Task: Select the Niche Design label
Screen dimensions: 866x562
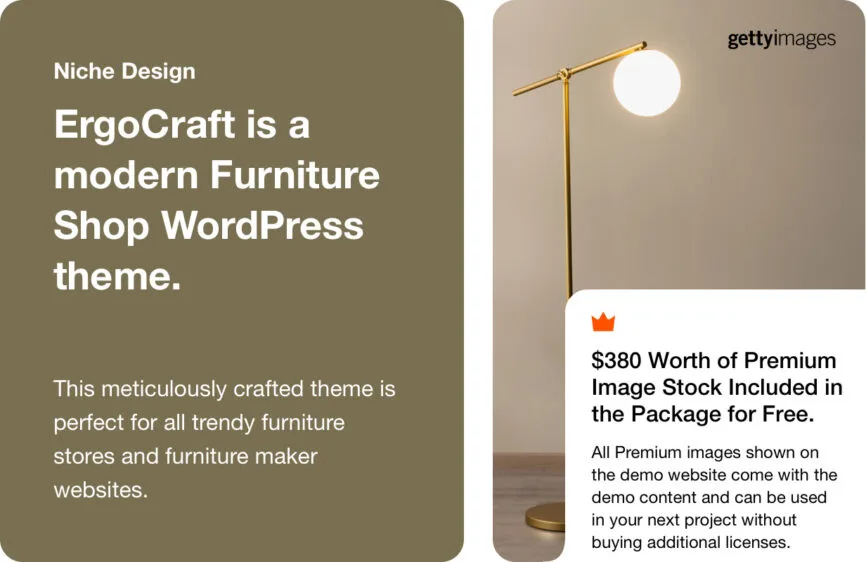Action: tap(124, 71)
